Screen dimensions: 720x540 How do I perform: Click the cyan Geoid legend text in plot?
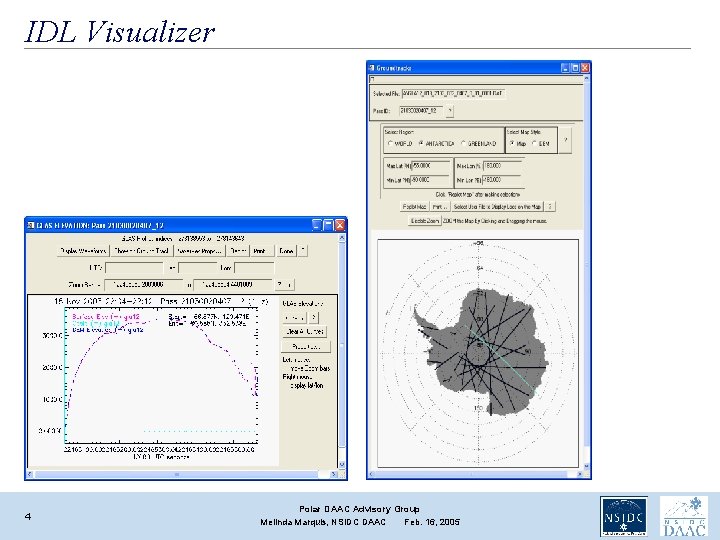point(96,323)
